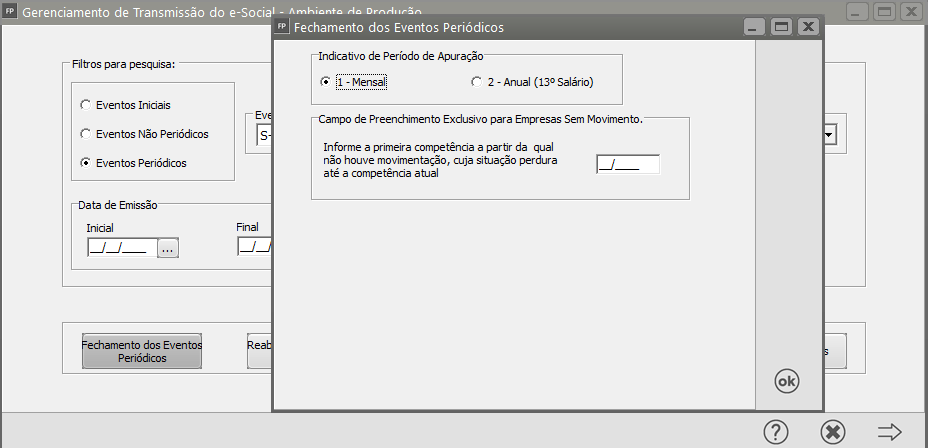The height and width of the screenshot is (448, 928).
Task: Focus the Inicial emission date field
Action: tap(119, 248)
